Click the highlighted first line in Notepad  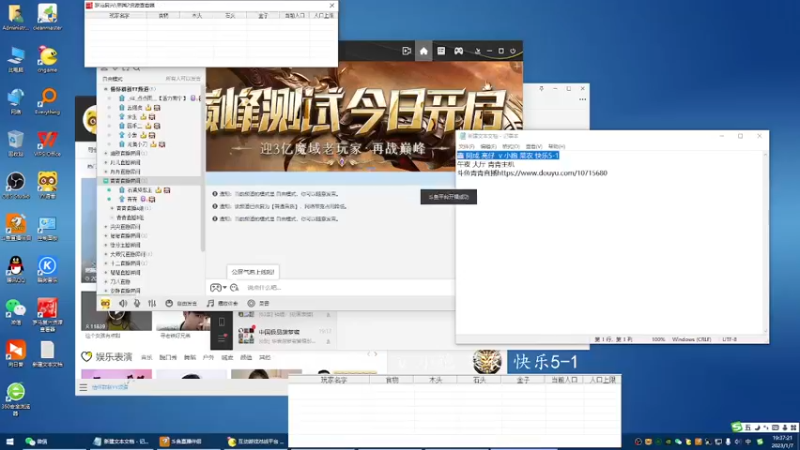(508, 155)
